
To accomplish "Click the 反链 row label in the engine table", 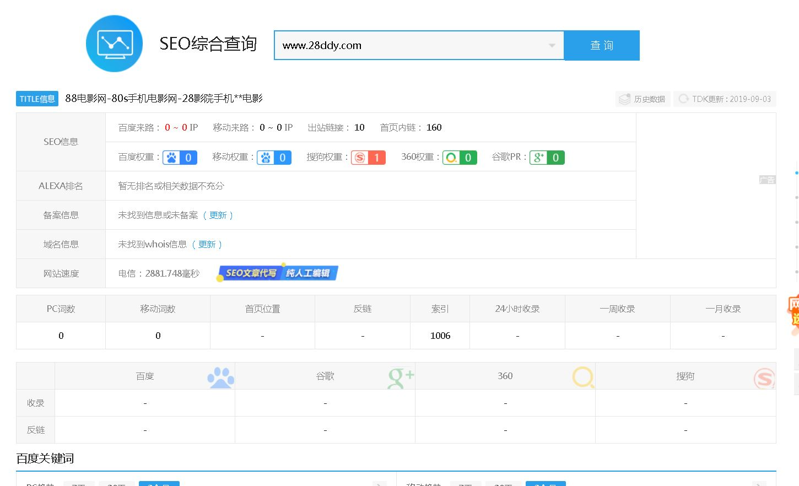I will click(x=36, y=430).
